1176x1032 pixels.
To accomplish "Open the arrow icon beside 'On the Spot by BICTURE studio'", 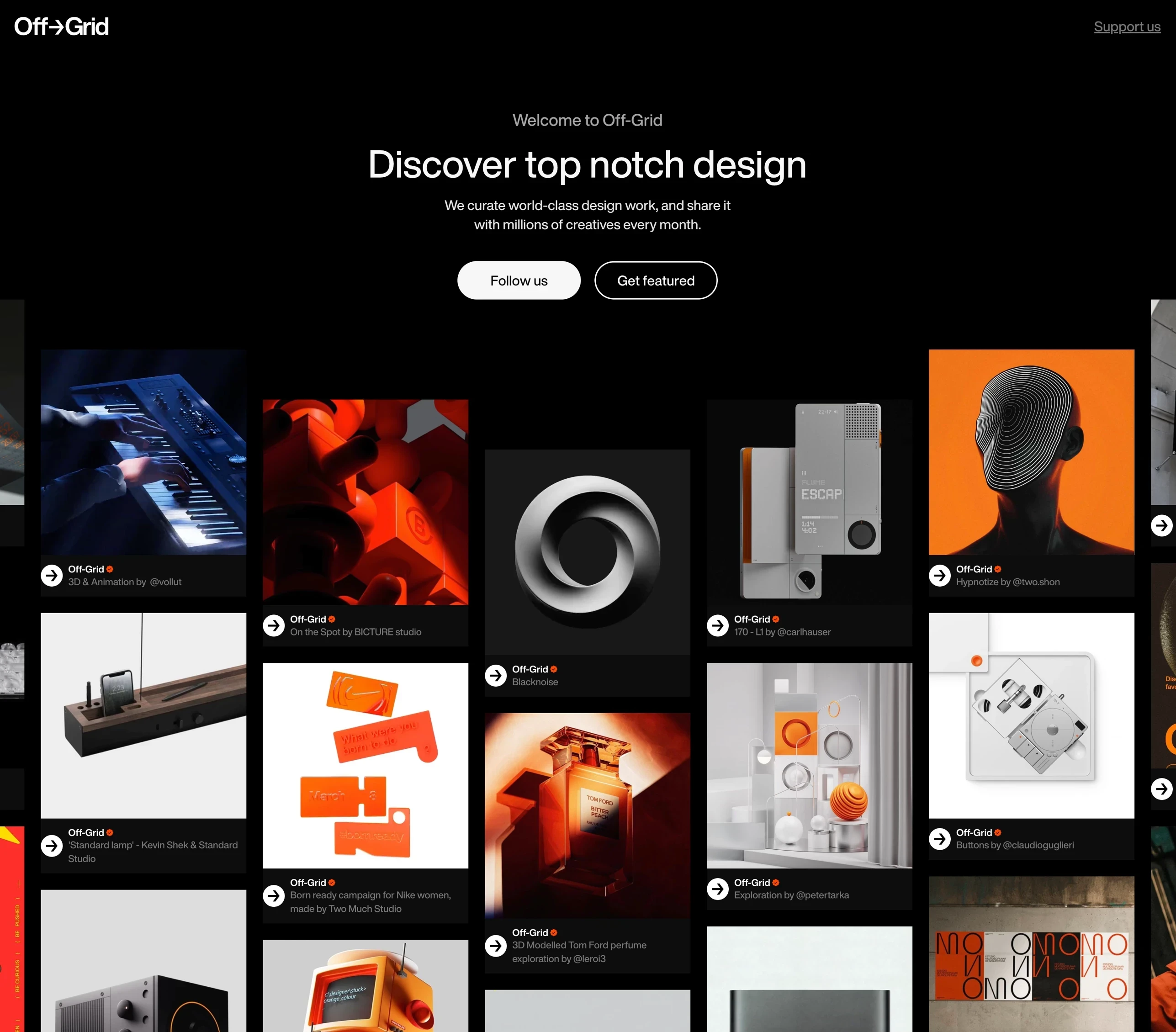I will pyautogui.click(x=274, y=625).
